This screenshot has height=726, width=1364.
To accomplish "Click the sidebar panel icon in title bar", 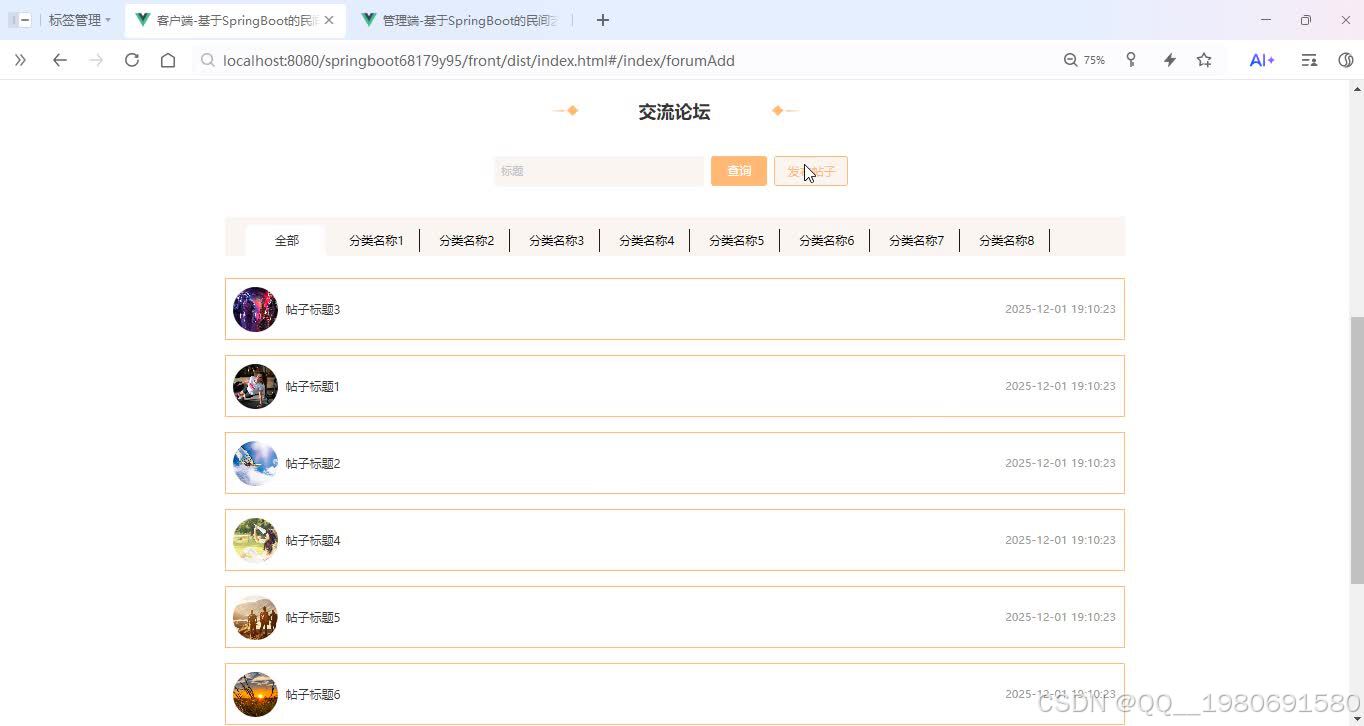I will click(20, 20).
